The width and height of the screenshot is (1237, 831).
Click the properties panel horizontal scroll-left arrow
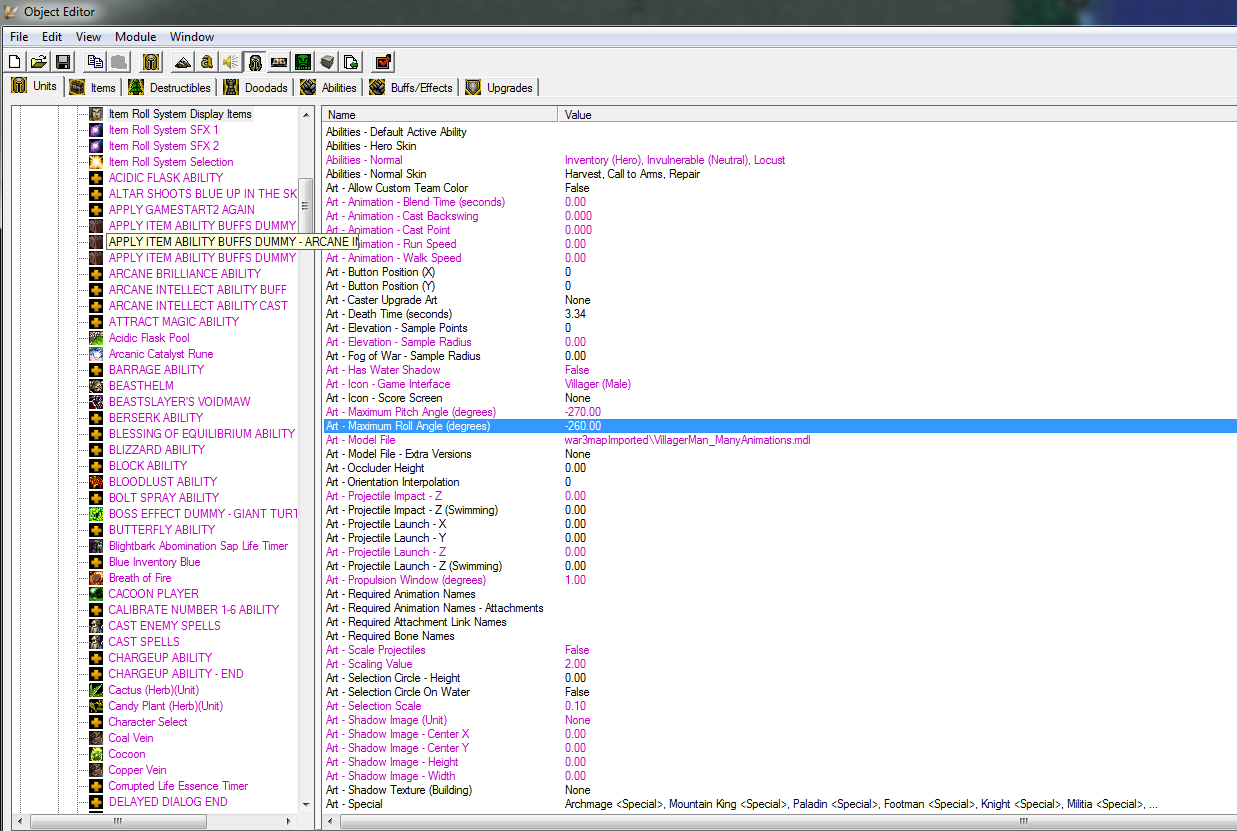(x=333, y=822)
